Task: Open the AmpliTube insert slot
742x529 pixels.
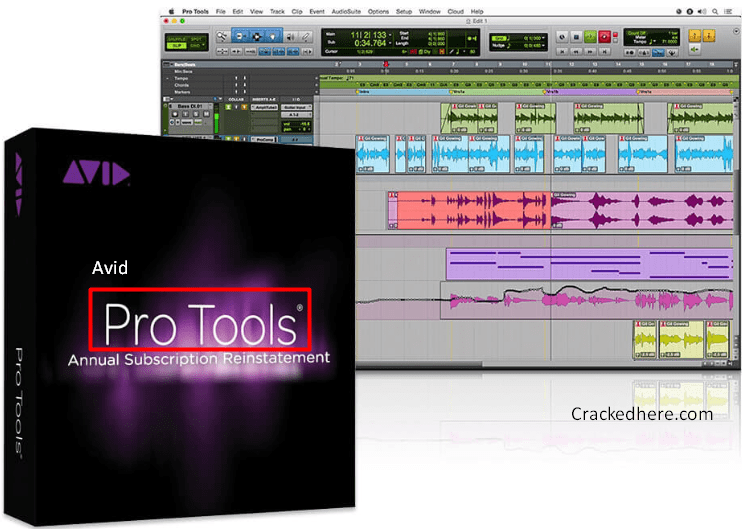Action: tap(264, 107)
